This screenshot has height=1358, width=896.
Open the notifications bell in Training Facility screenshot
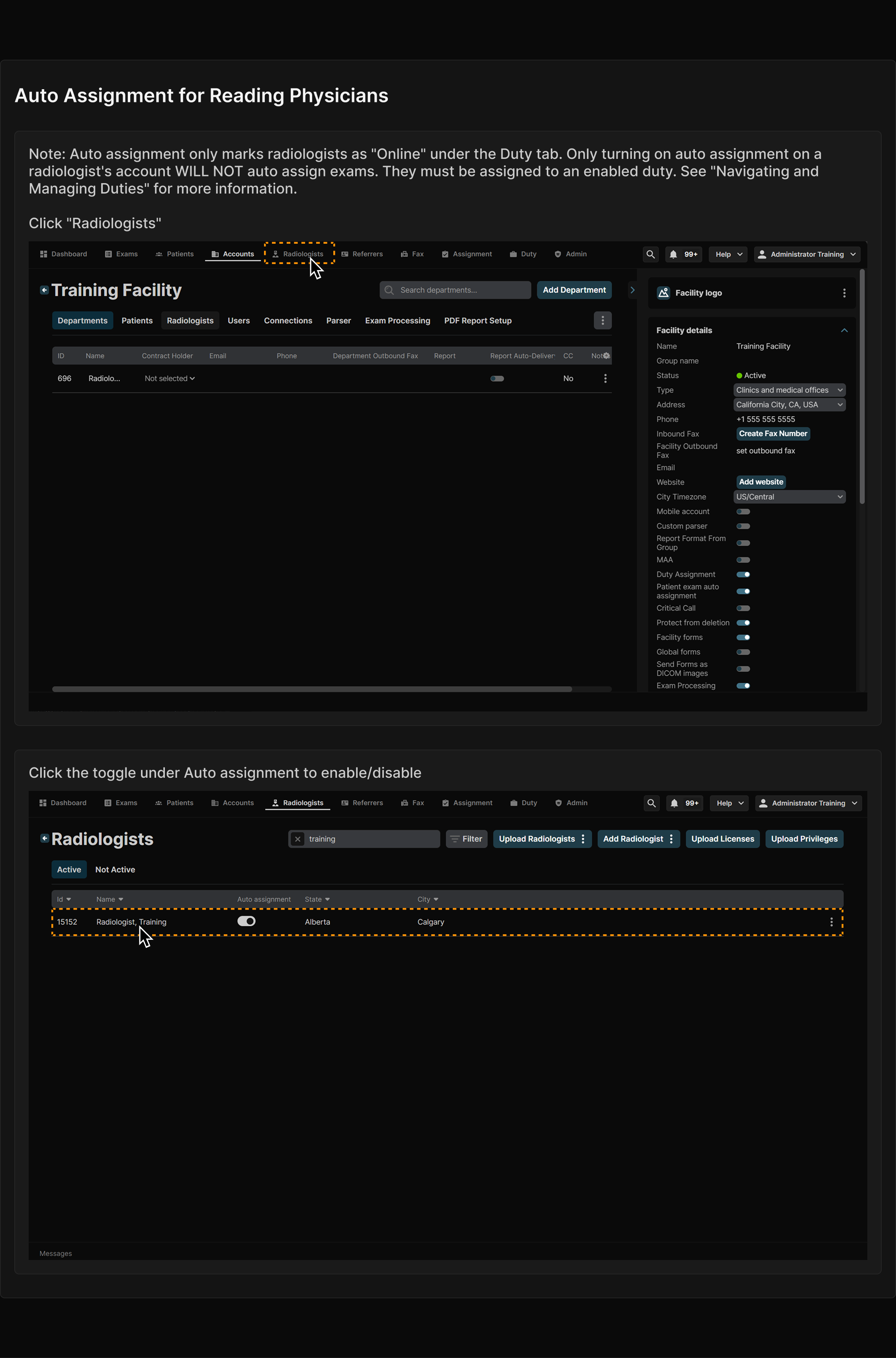pos(674,254)
